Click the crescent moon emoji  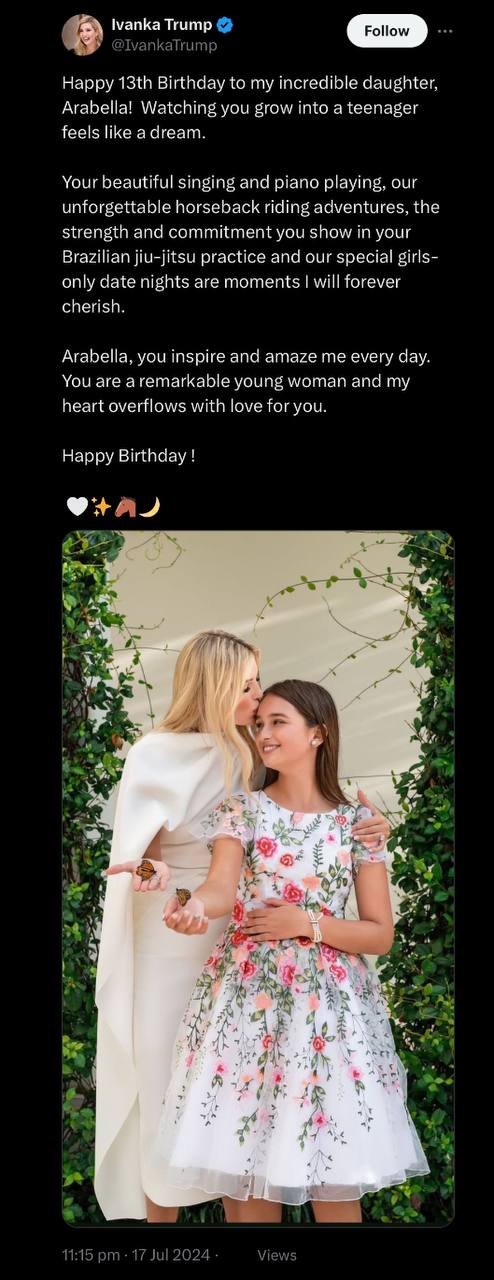(150, 507)
